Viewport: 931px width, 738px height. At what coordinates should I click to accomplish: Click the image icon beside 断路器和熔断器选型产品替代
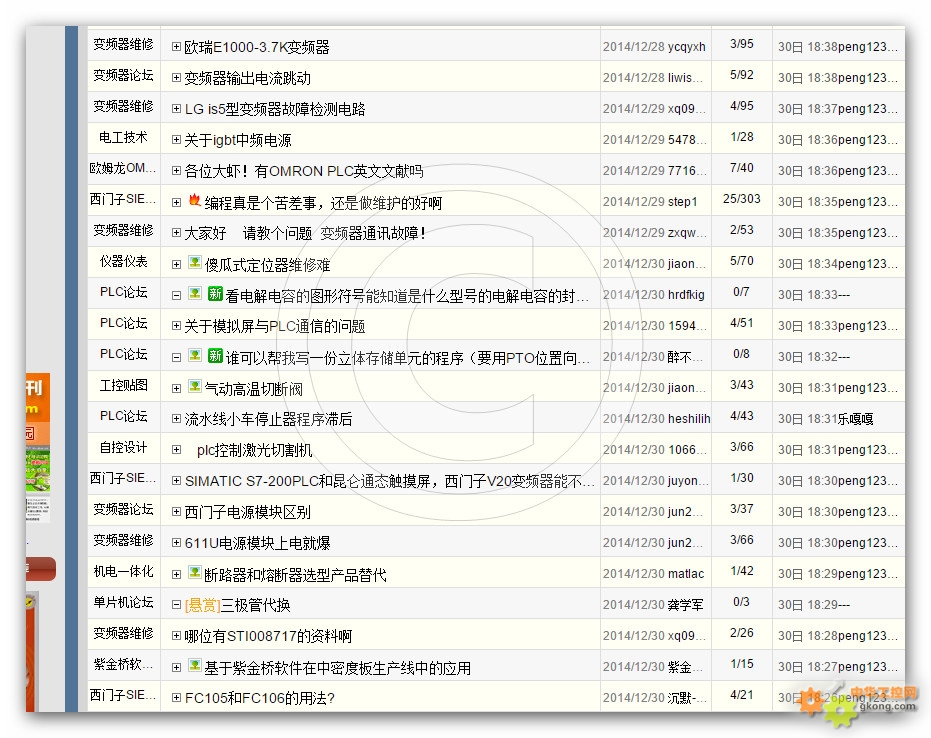(194, 573)
